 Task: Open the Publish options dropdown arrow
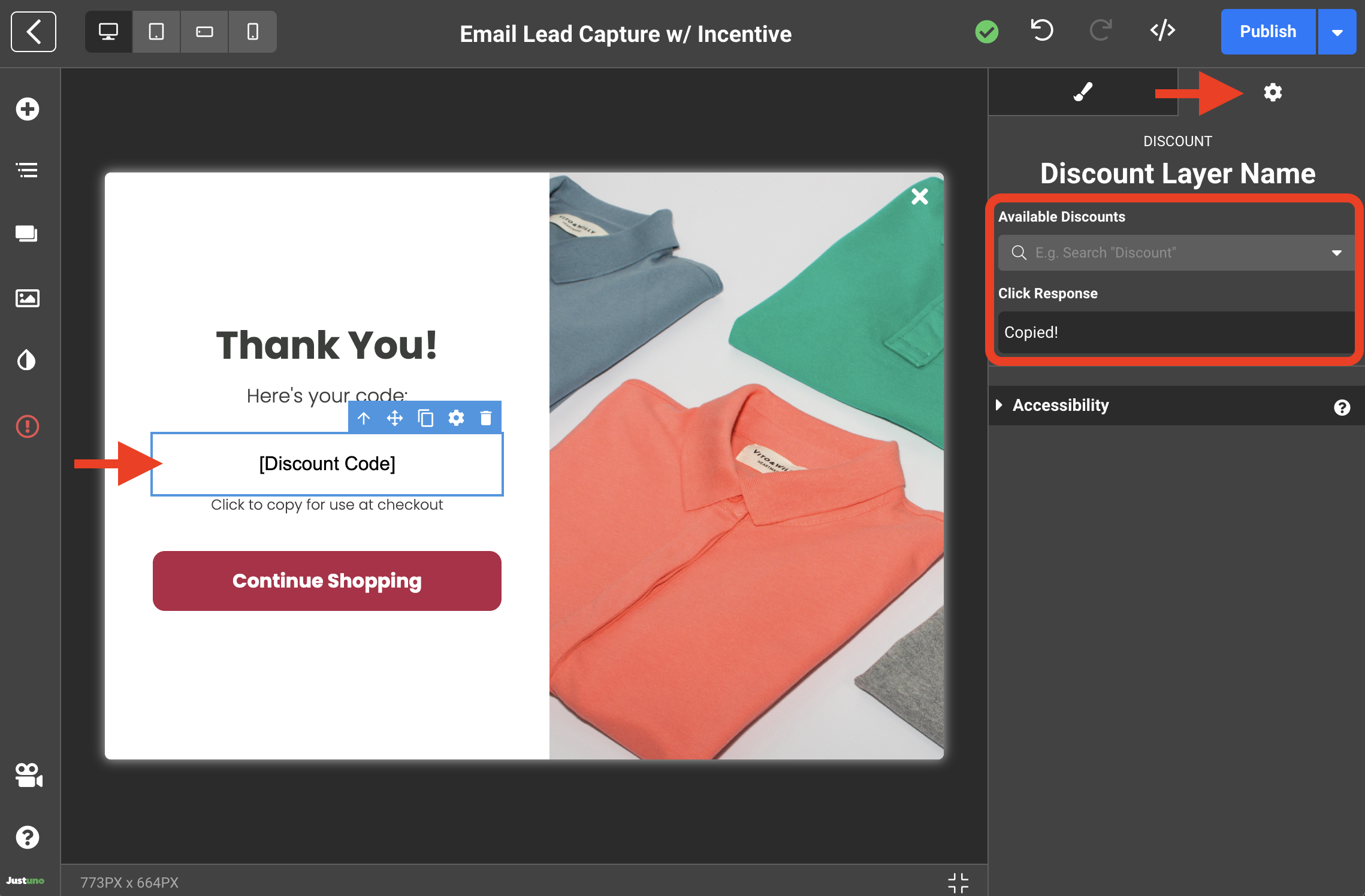point(1337,32)
